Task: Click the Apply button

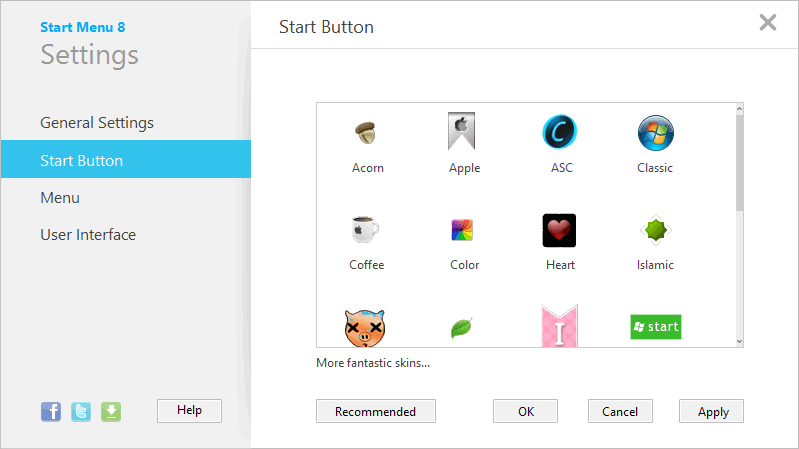Action: pos(711,411)
